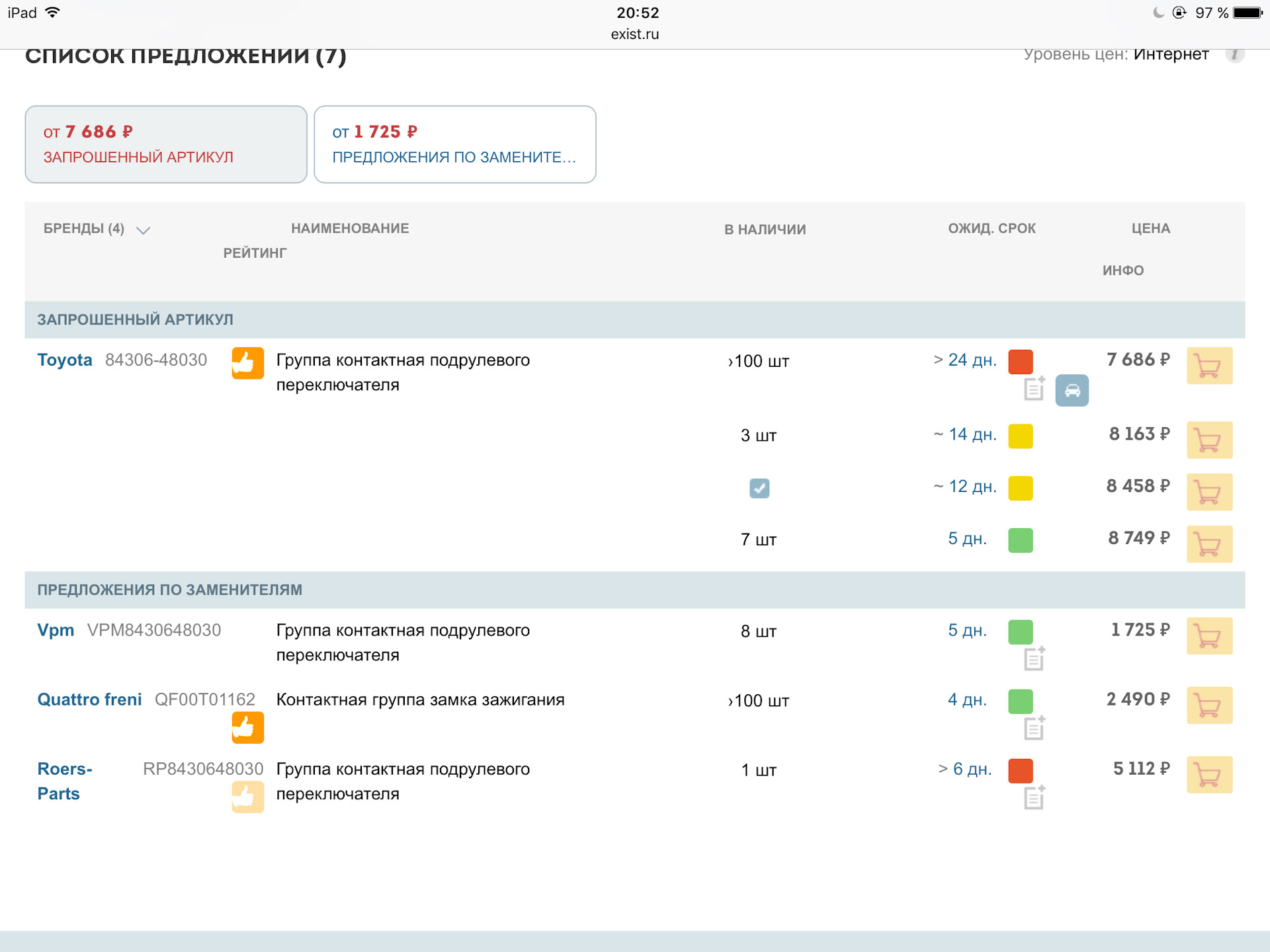This screenshot has width=1270, height=952.
Task: Add the 8 458 ₽ offer to cart
Action: pos(1209,492)
